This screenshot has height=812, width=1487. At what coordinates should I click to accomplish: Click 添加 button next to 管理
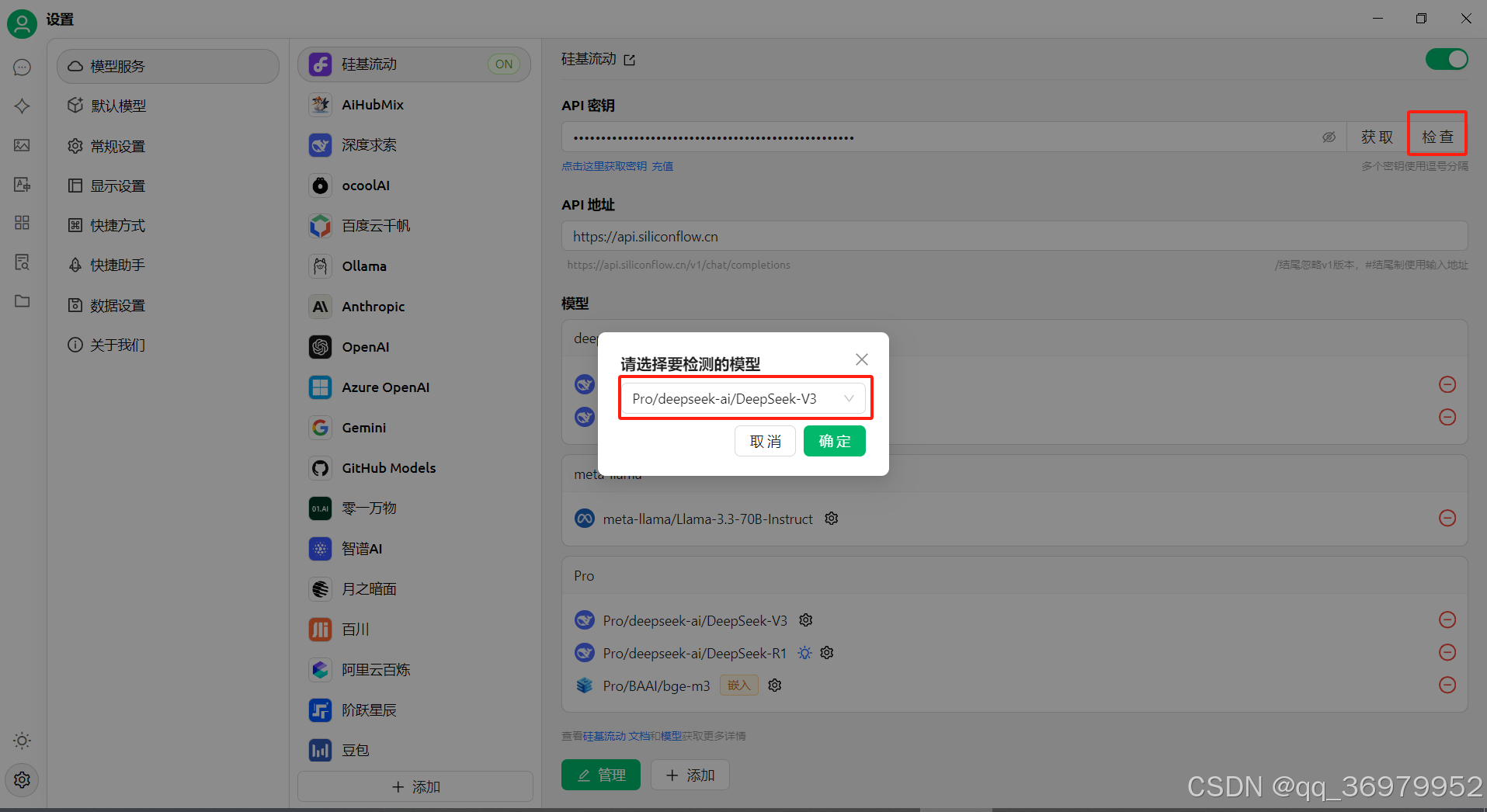click(690, 775)
